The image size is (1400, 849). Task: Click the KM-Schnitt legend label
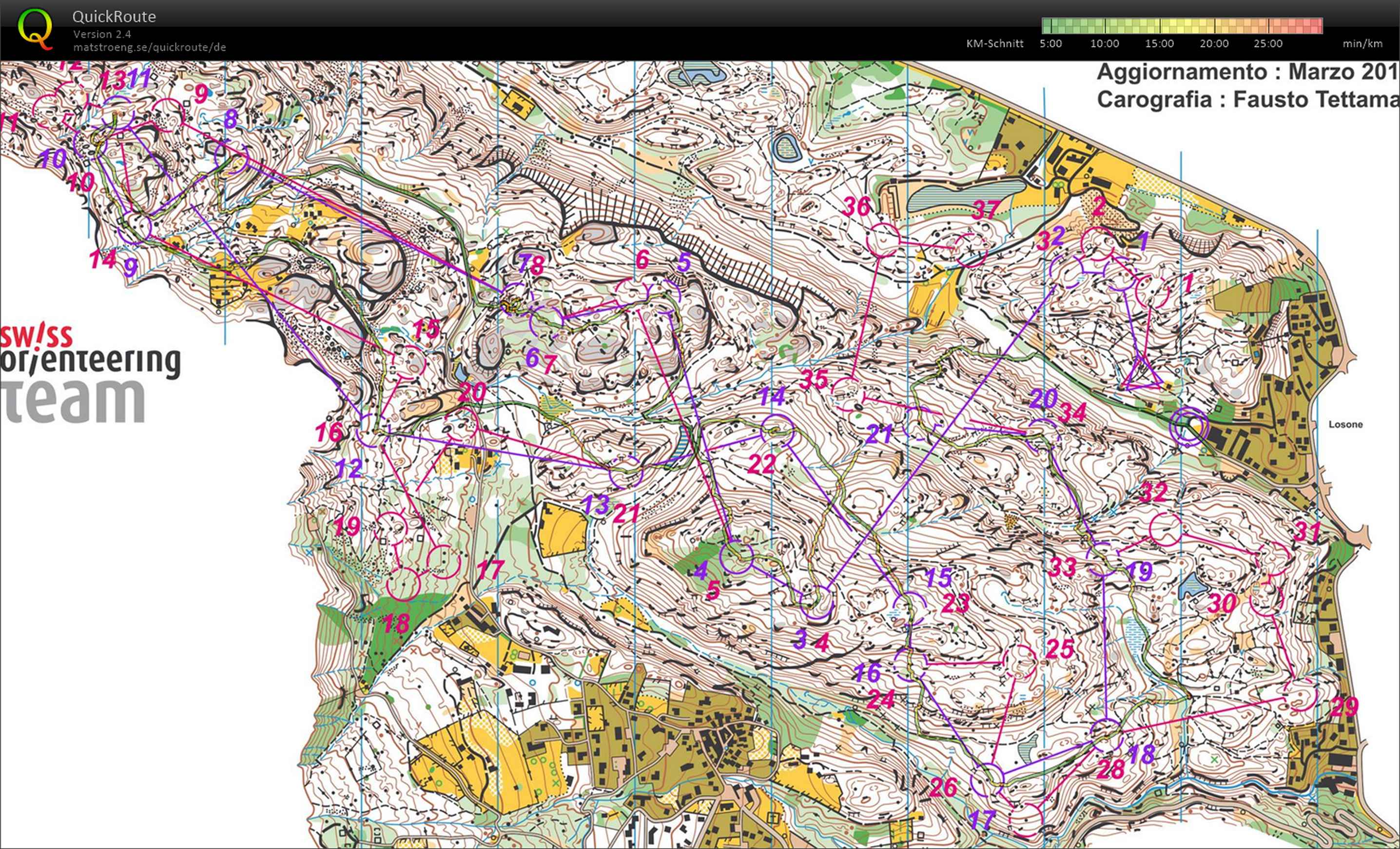(x=994, y=44)
